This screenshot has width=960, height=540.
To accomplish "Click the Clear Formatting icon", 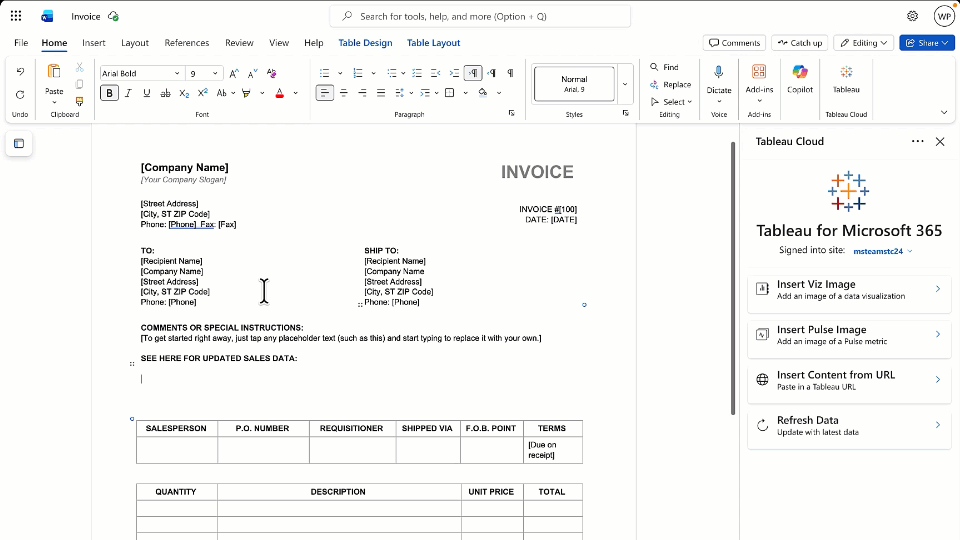I will tap(271, 73).
